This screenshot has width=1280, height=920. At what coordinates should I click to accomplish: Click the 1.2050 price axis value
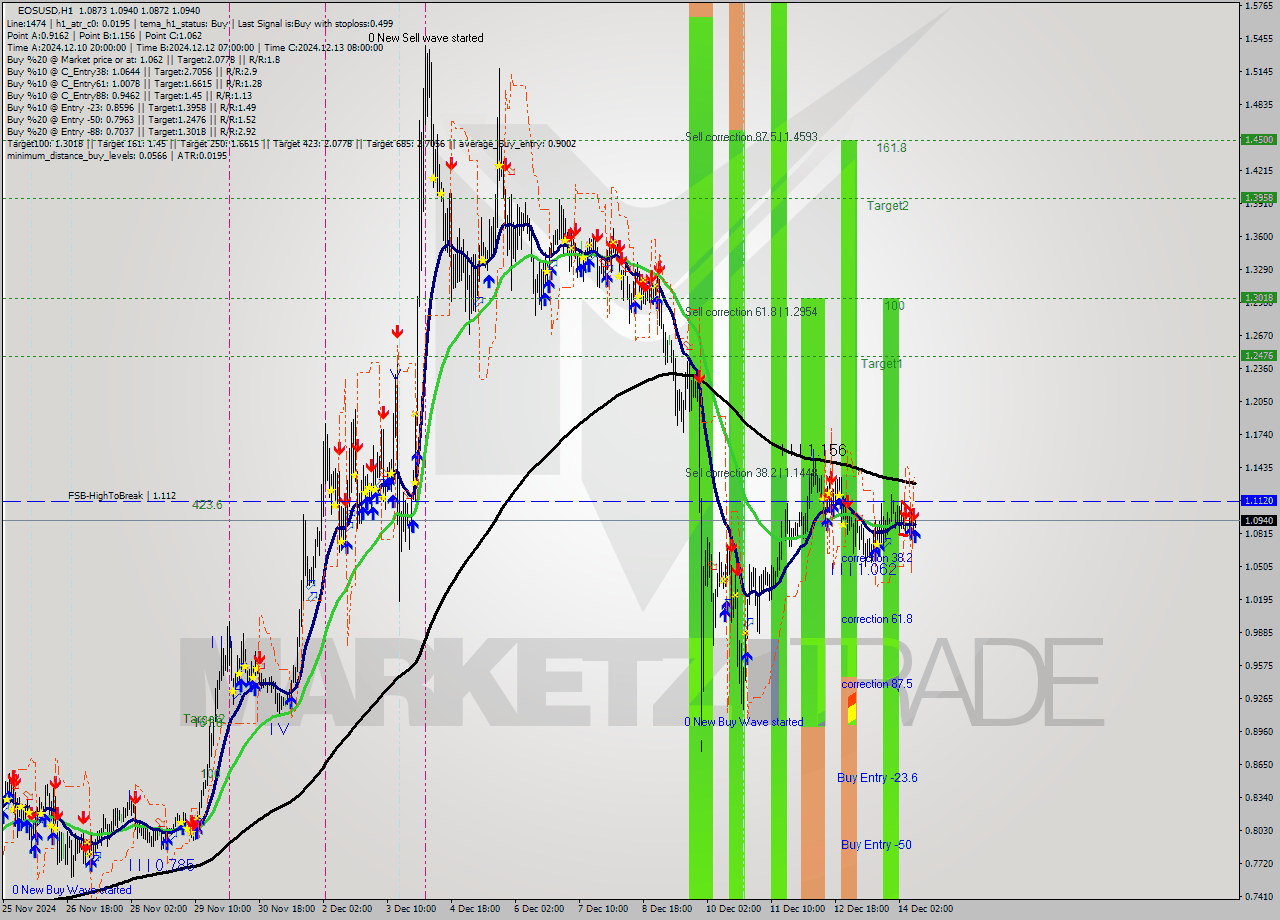(1258, 402)
